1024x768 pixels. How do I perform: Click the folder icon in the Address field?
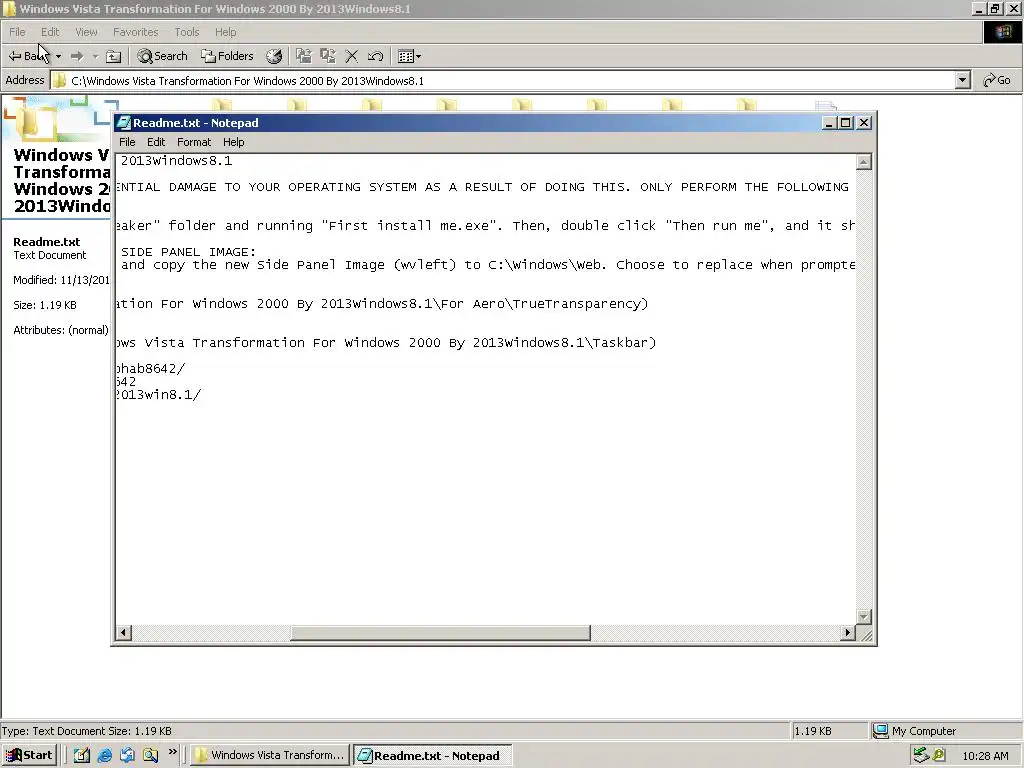pyautogui.click(x=59, y=81)
